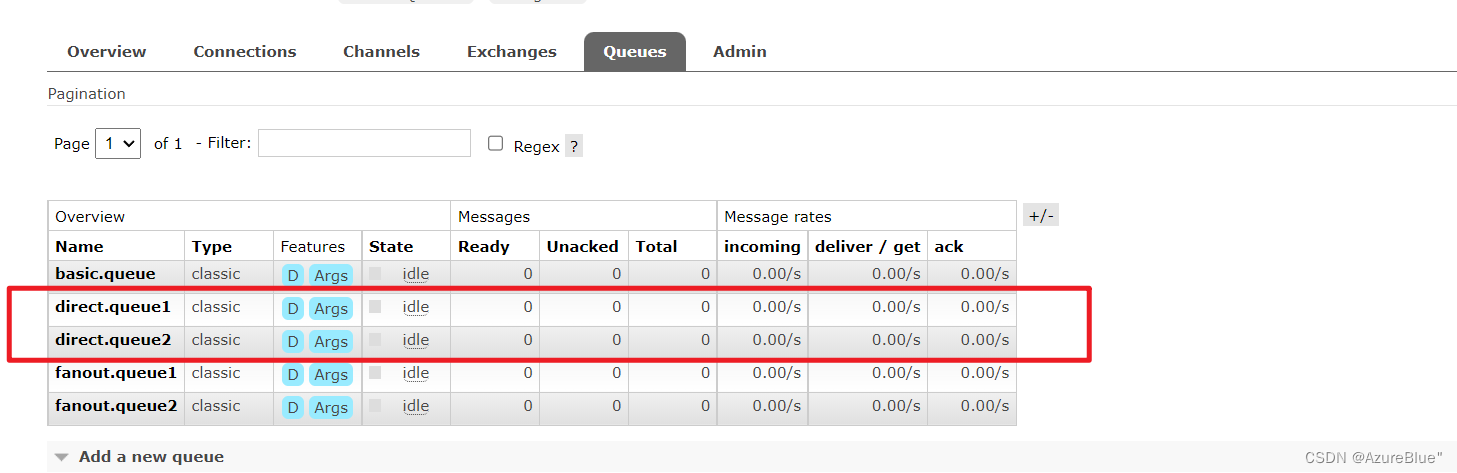Switch to the Connections tab
Viewport: 1457px width, 473px height.
coord(245,52)
